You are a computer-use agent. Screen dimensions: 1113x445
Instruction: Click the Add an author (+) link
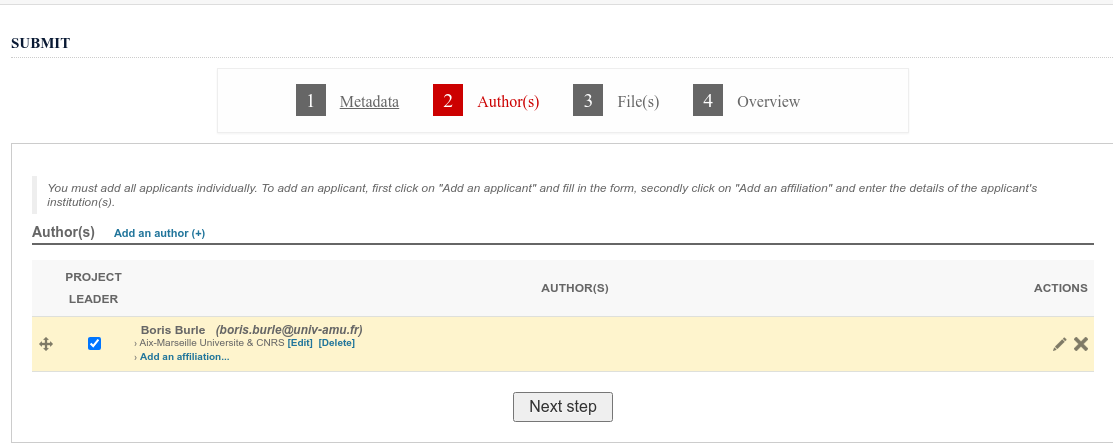coord(160,233)
